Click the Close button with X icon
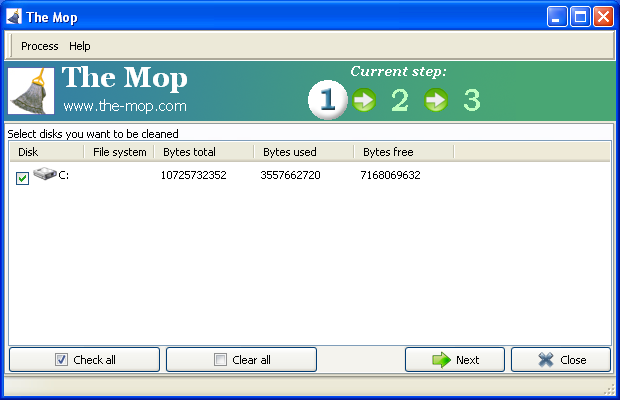Screen dimensions: 620x400 click(x=561, y=360)
